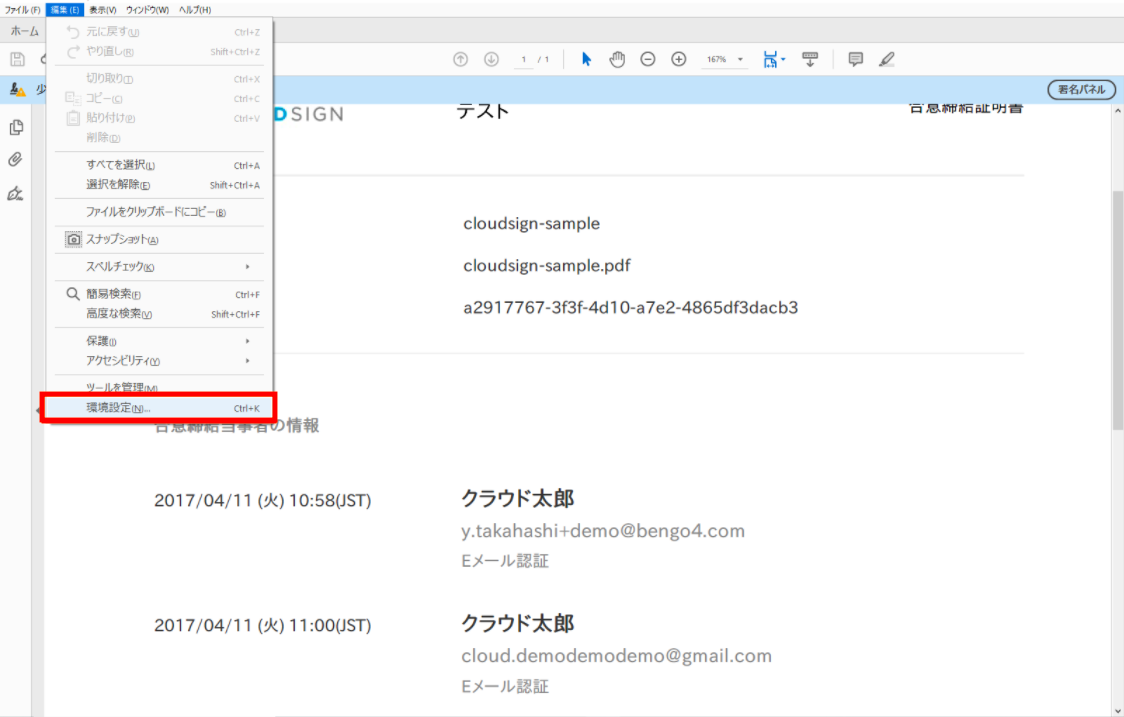Click the 署名パネル button
The image size is (1124, 717).
point(1082,90)
